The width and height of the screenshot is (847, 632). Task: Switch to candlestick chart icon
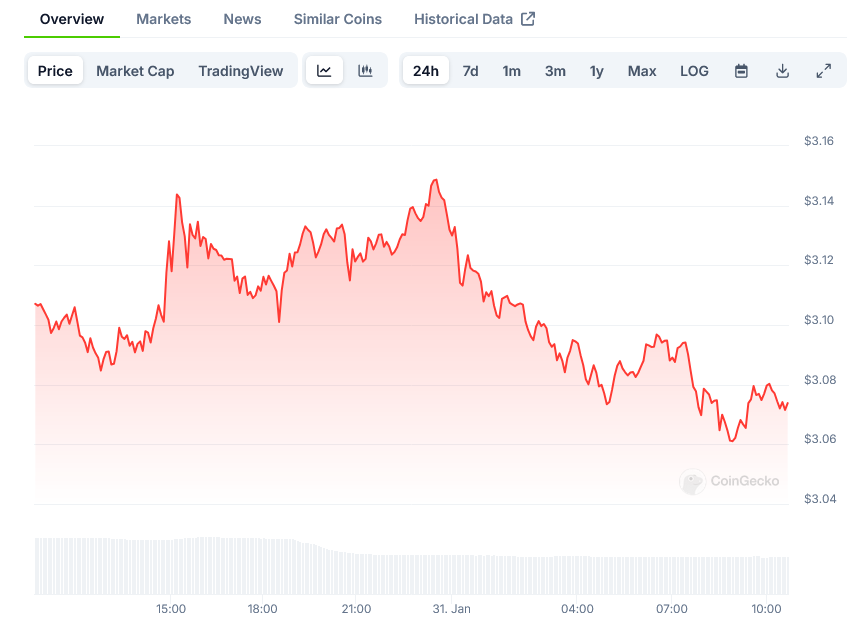point(365,71)
